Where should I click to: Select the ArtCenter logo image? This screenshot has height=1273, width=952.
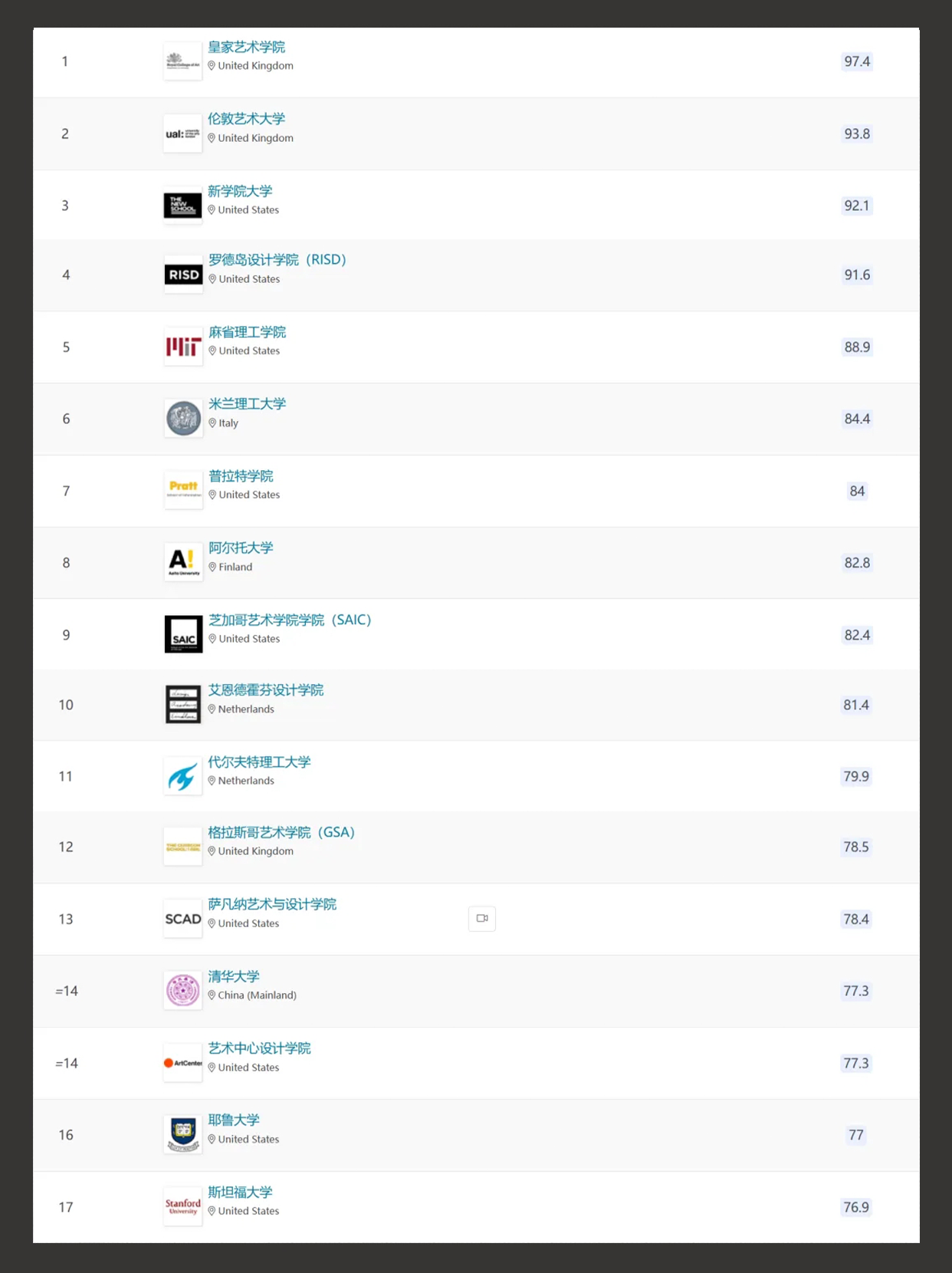(182, 1063)
